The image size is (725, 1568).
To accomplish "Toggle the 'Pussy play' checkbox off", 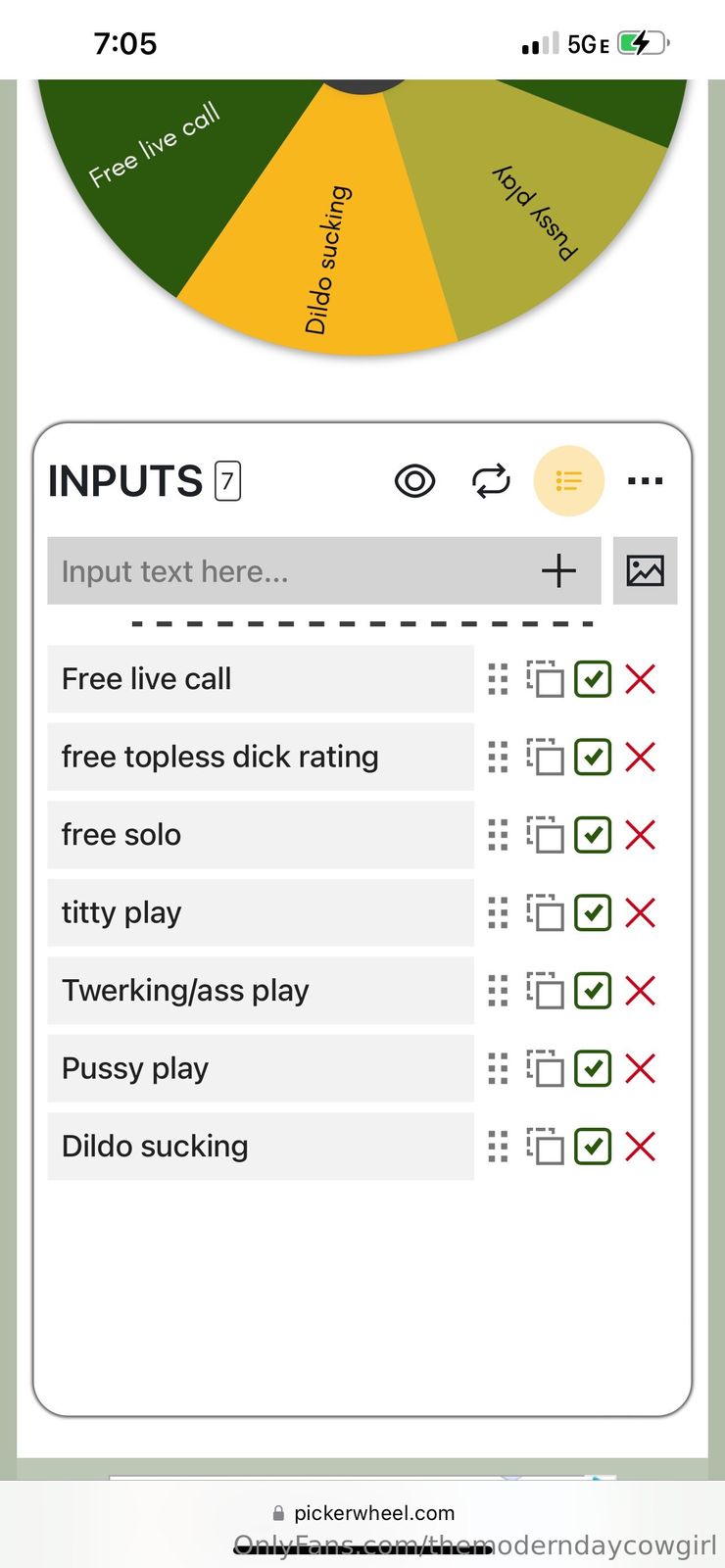I will 593,1068.
